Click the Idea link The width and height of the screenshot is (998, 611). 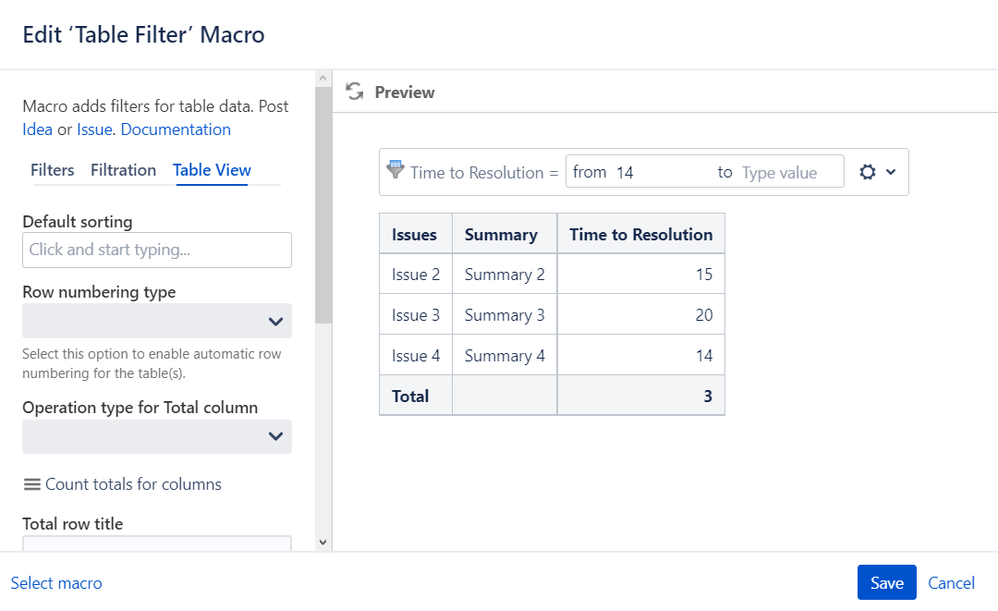37,129
